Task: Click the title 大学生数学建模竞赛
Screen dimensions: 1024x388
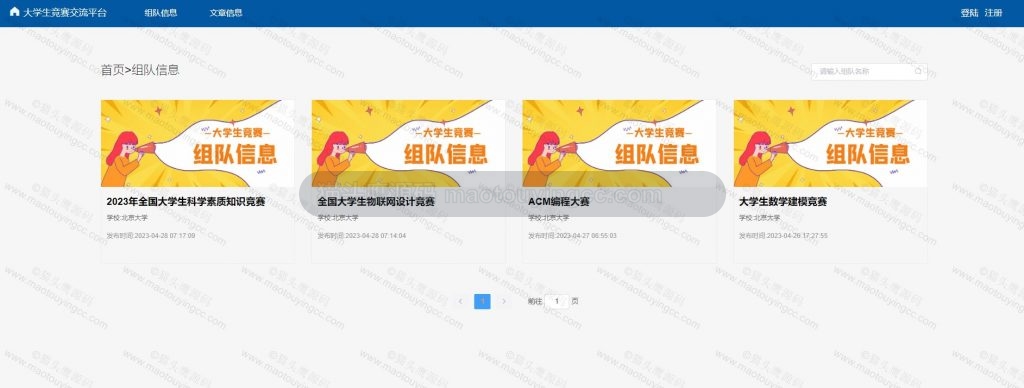Action: [783, 202]
